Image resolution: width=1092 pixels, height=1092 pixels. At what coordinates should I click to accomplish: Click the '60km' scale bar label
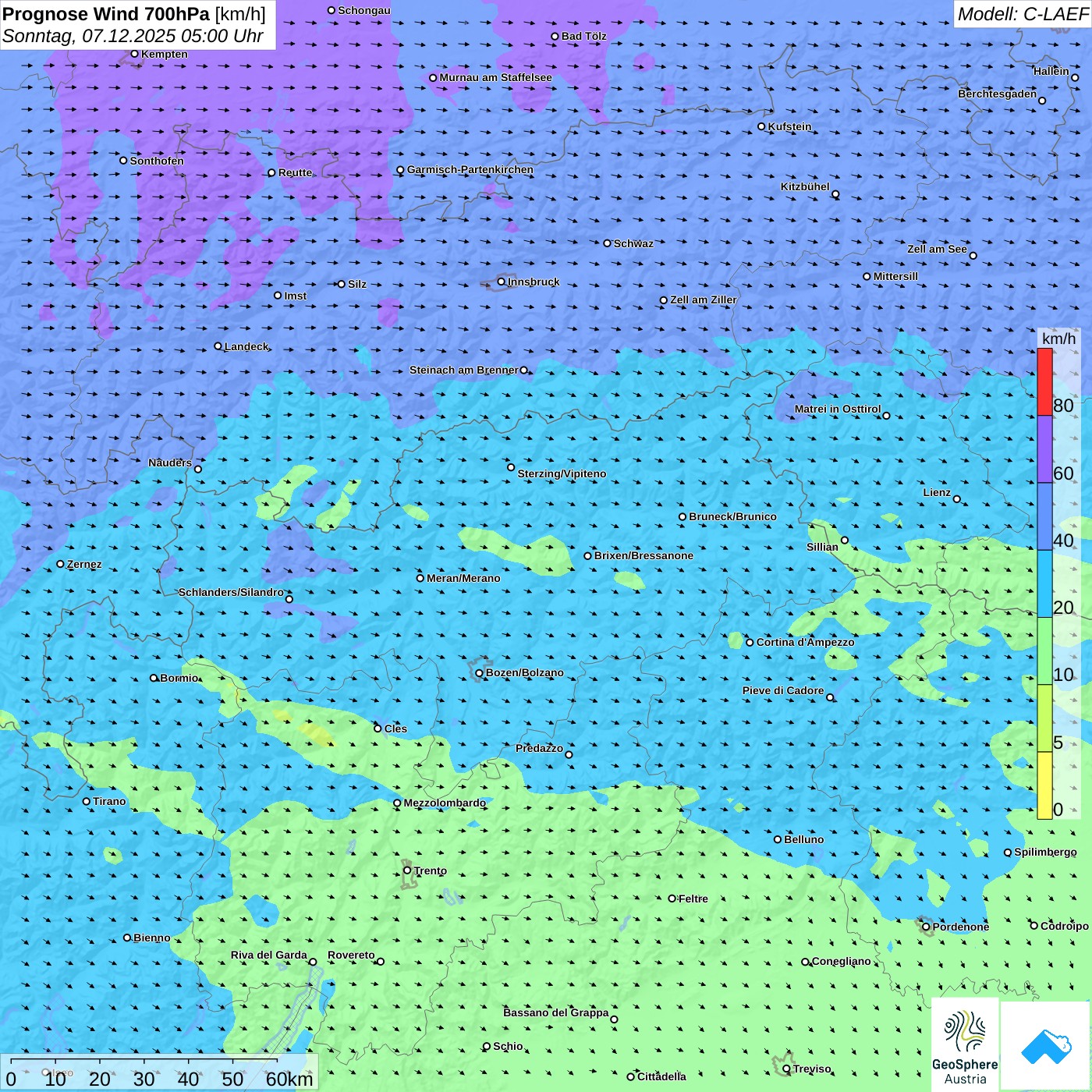tap(289, 1080)
